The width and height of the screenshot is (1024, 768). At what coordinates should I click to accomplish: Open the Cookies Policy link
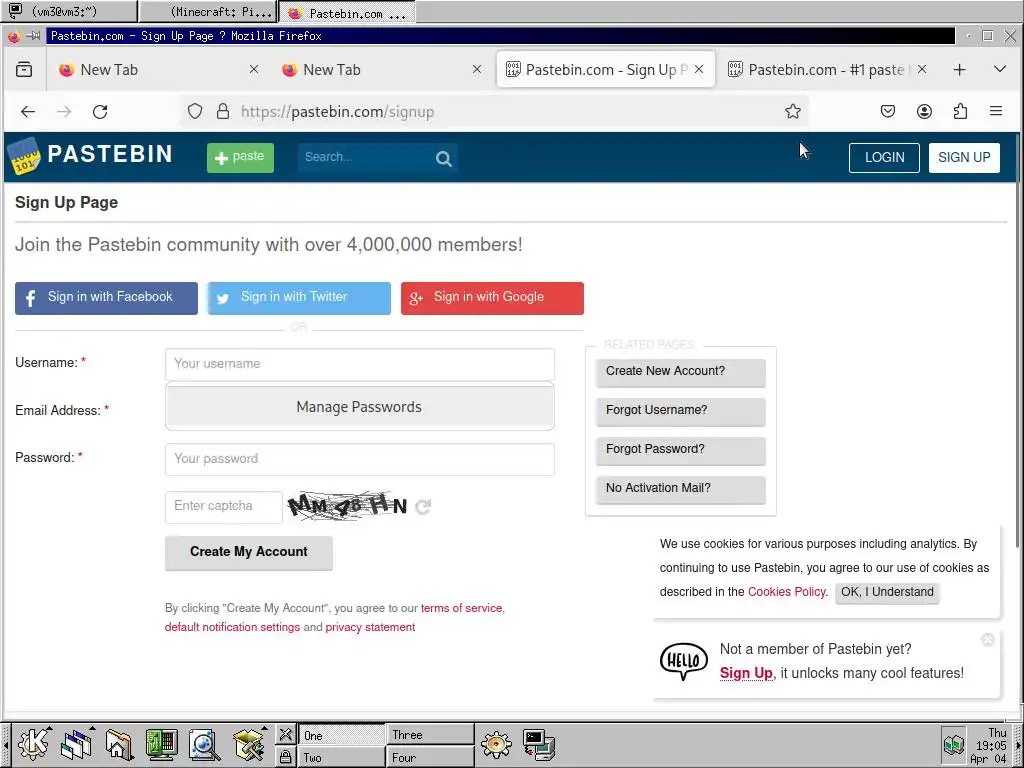786,592
